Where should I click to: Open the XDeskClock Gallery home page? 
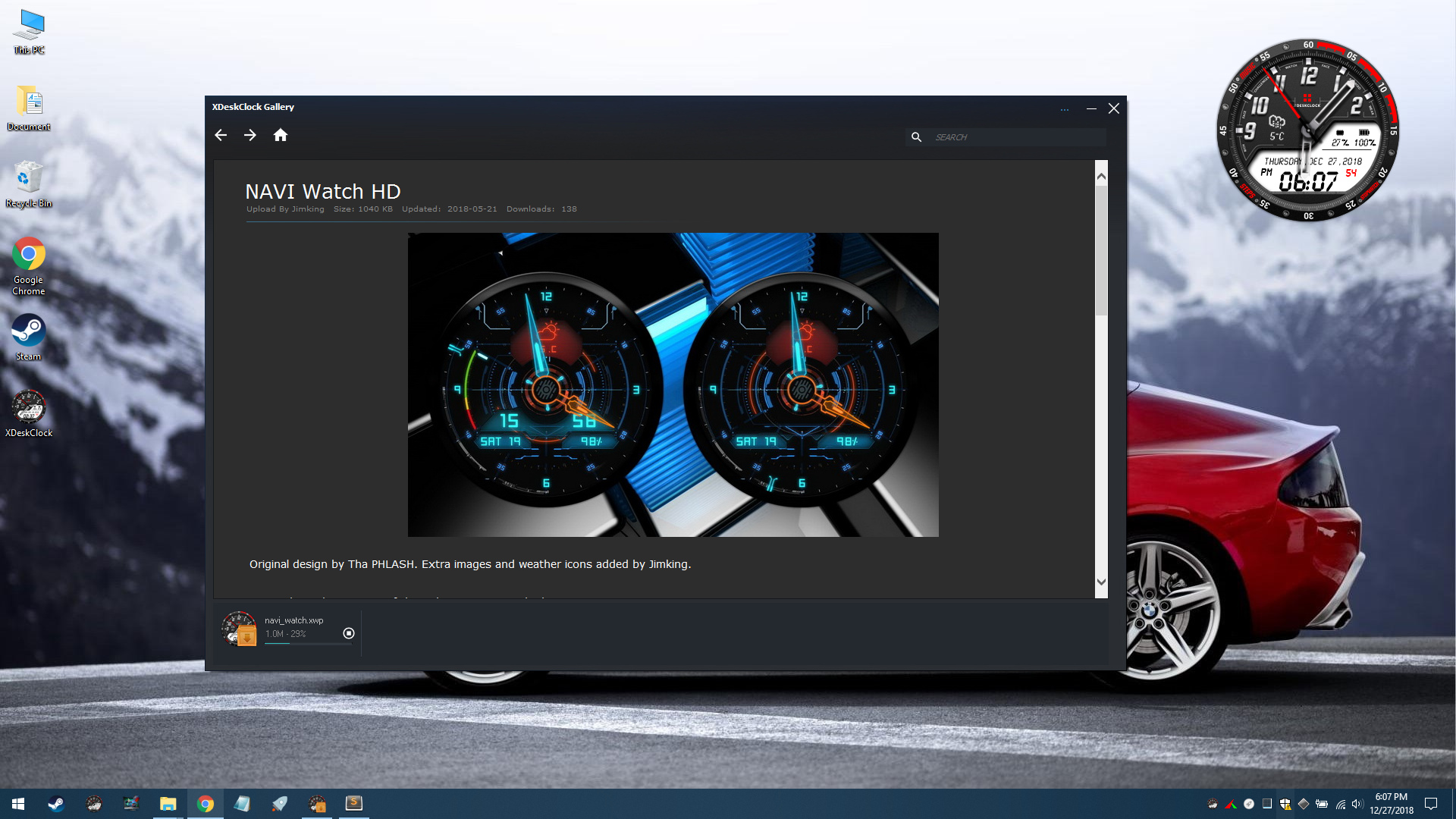click(x=281, y=135)
